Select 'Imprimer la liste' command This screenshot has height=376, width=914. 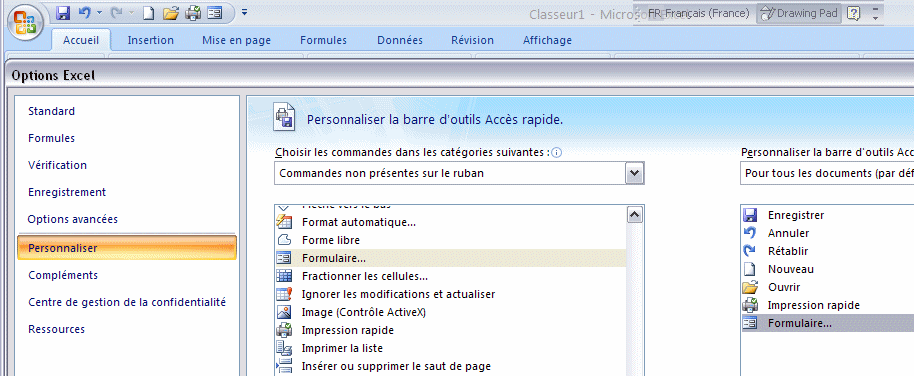pyautogui.click(x=450, y=348)
